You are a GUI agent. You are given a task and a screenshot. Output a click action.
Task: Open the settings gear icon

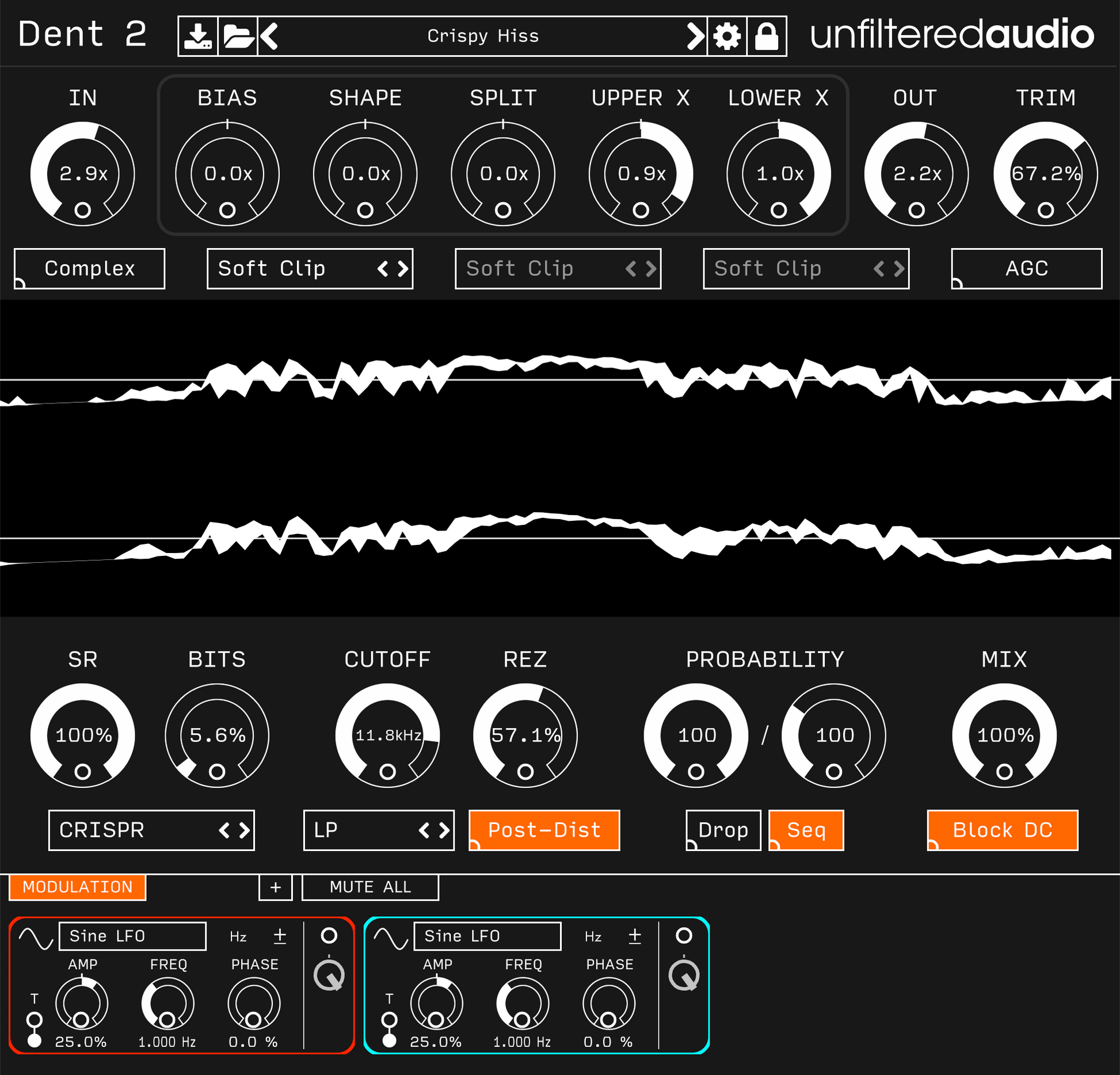pyautogui.click(x=727, y=36)
